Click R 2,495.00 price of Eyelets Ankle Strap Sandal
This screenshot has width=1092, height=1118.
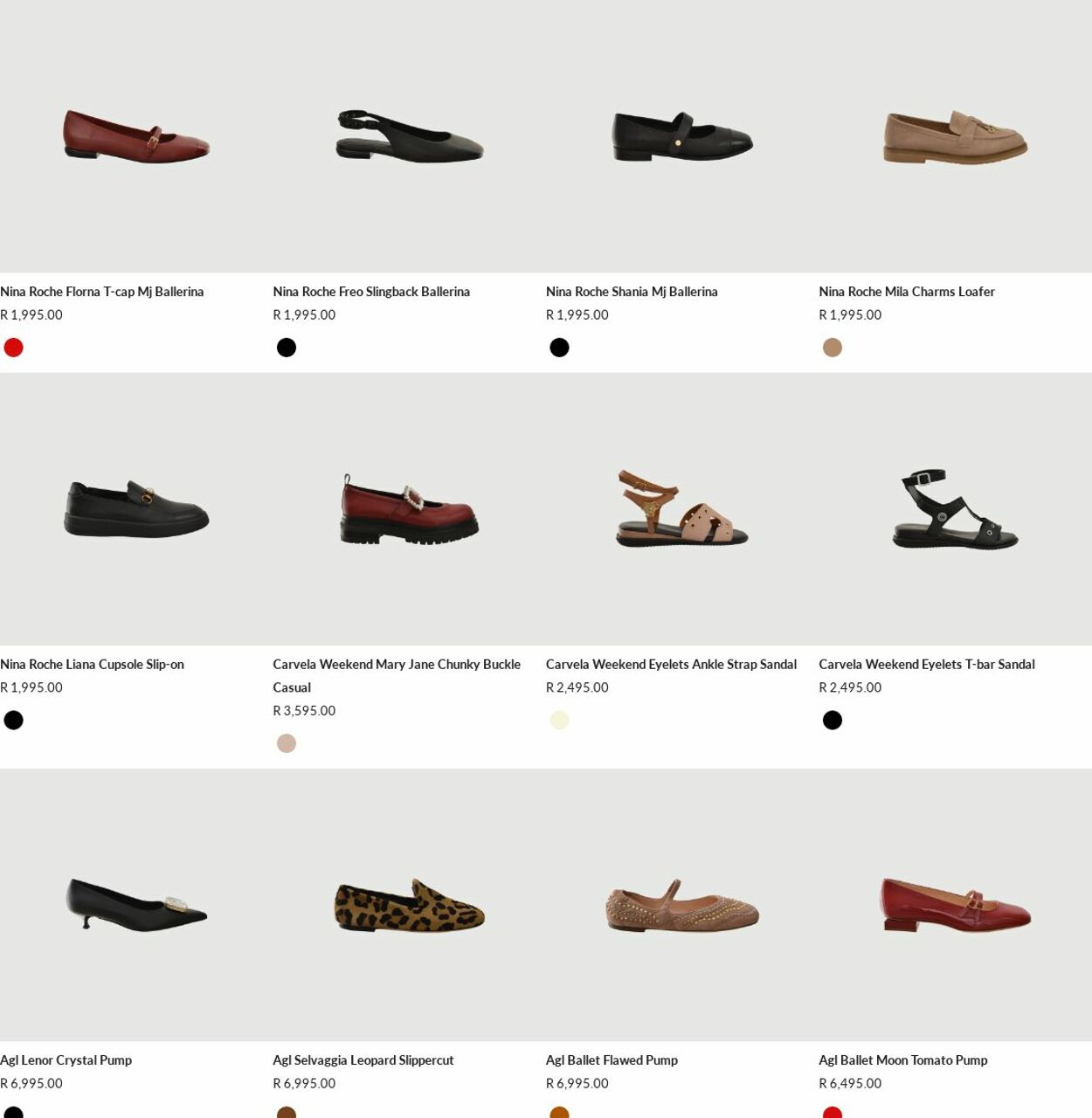click(577, 688)
